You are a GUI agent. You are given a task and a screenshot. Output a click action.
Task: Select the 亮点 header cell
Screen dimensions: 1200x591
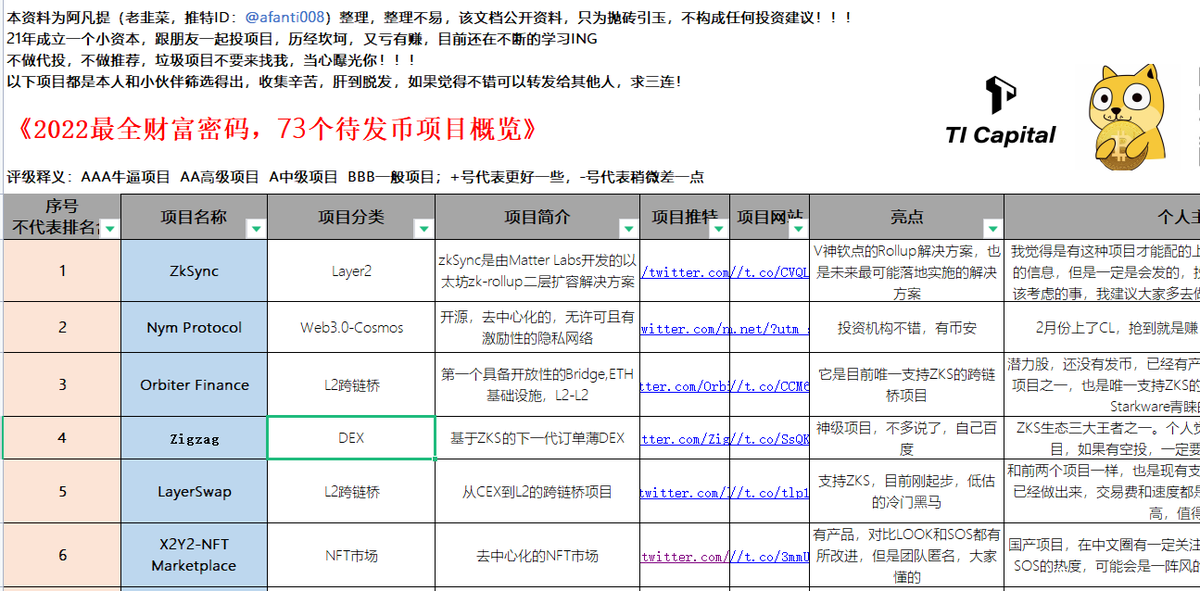906,217
